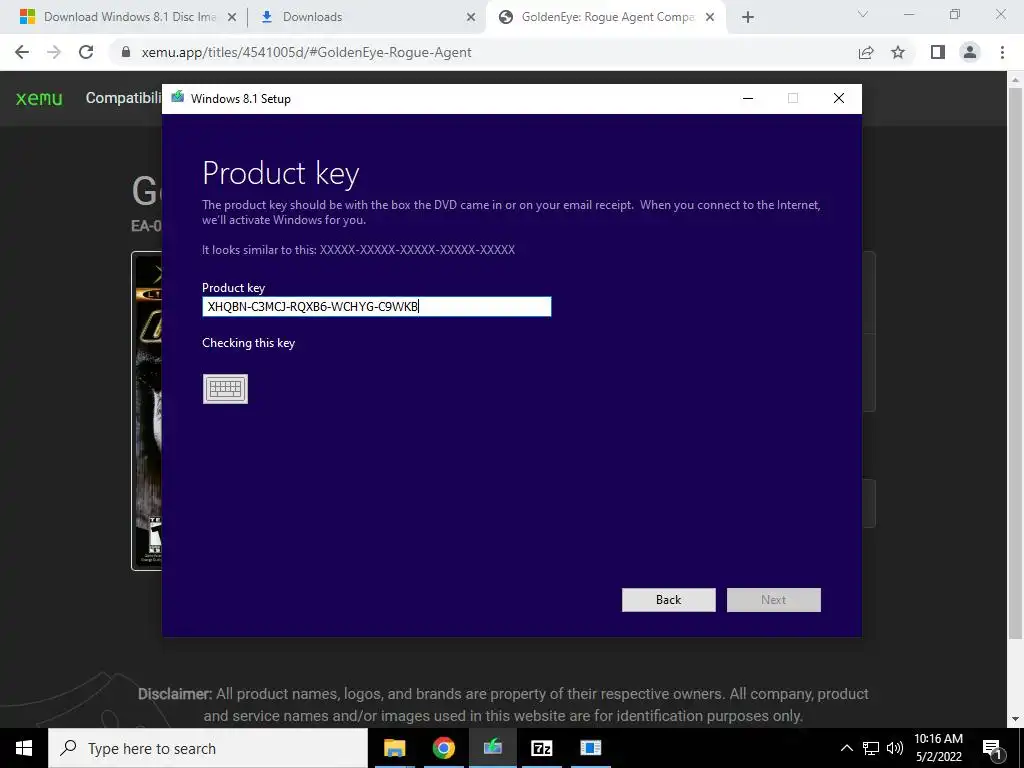
Task: Open File Explorer from the taskbar
Action: click(x=394, y=748)
